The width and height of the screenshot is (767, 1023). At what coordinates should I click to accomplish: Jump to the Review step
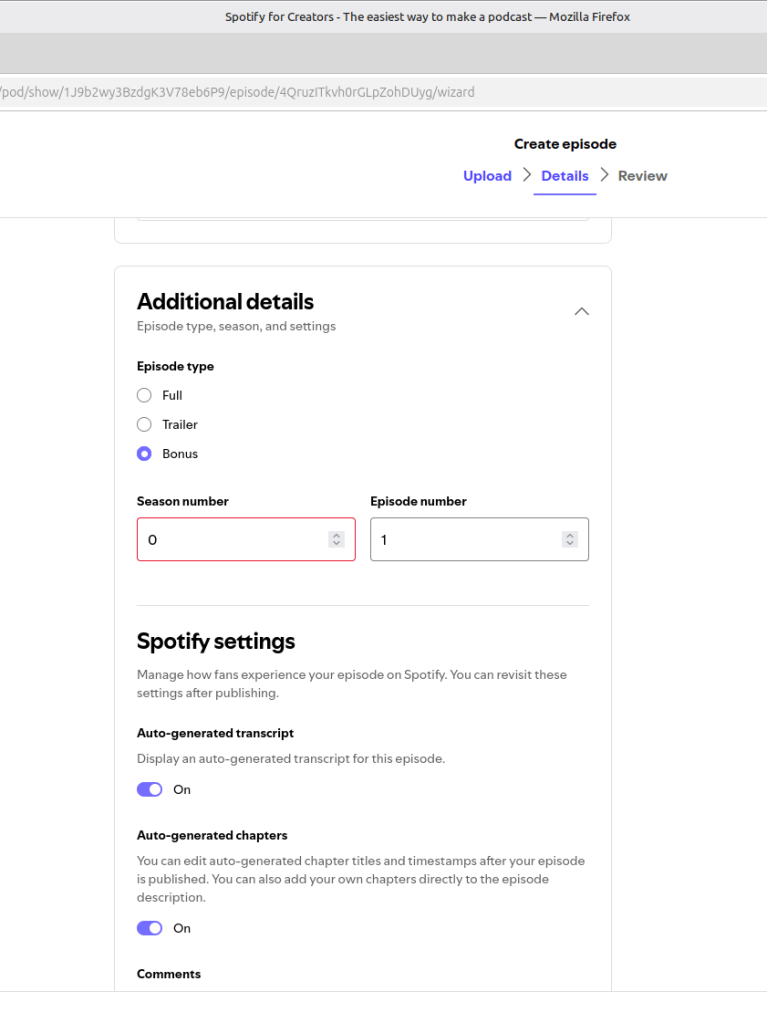(x=642, y=176)
